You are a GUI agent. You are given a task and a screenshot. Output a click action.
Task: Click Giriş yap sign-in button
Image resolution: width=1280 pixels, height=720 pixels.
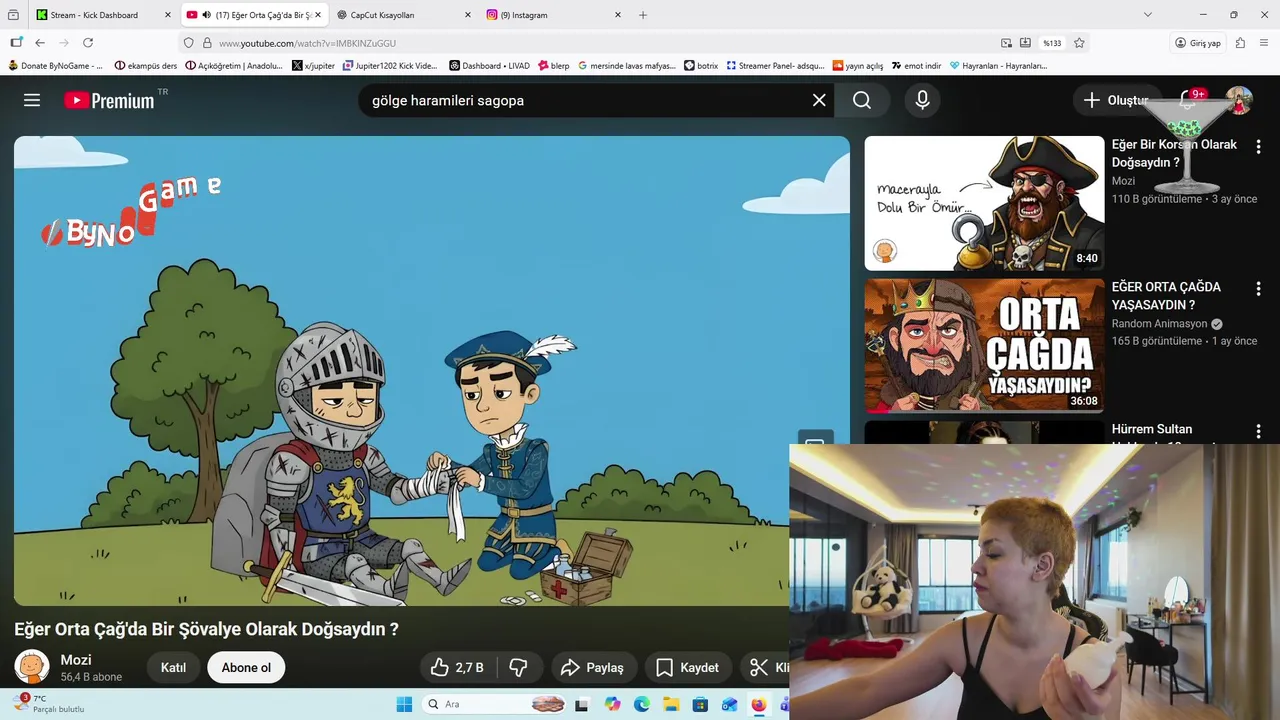[x=1198, y=43]
